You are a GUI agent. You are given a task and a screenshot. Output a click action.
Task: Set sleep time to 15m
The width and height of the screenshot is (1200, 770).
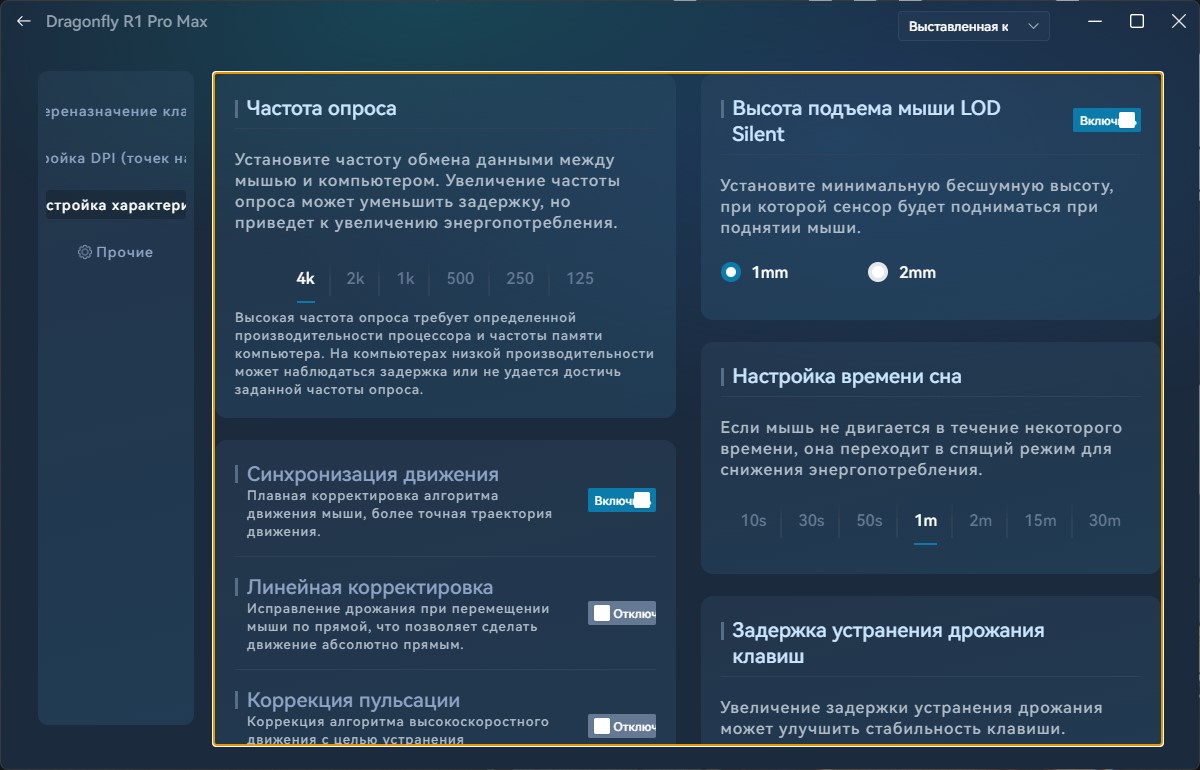(x=1040, y=521)
